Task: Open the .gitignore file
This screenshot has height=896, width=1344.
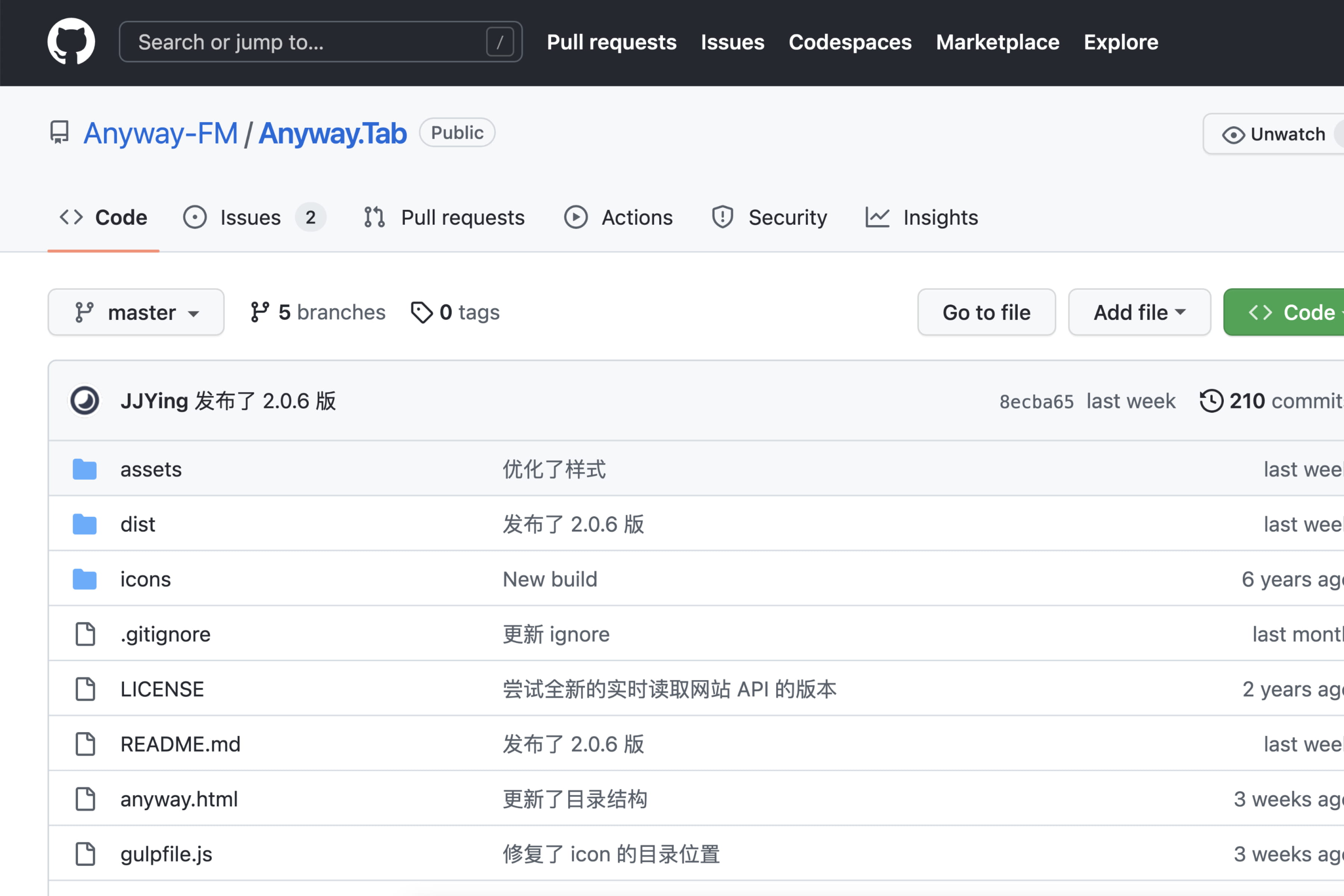Action: [x=166, y=634]
